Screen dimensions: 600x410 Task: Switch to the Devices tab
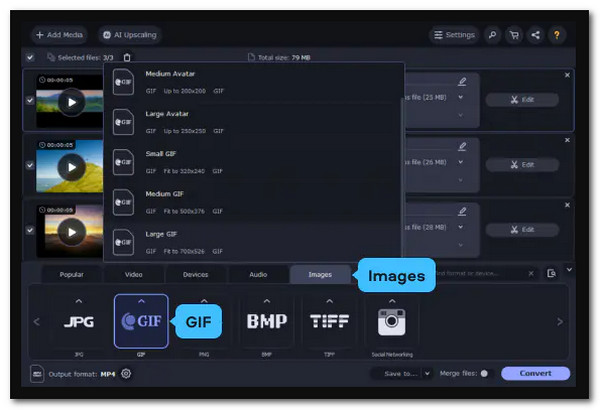pos(196,274)
